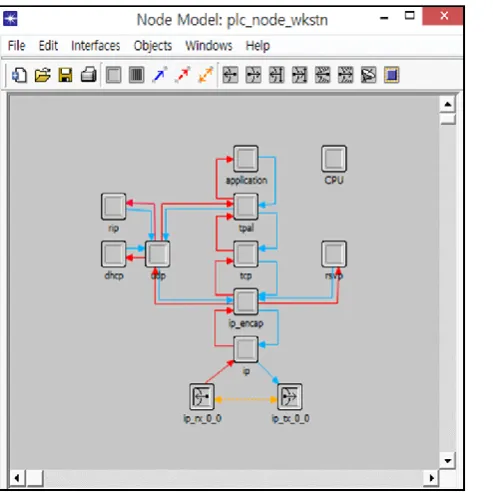Viewport: 493px width, 495px height.
Task: Save the node model with the floppy disk icon
Action: 65,75
